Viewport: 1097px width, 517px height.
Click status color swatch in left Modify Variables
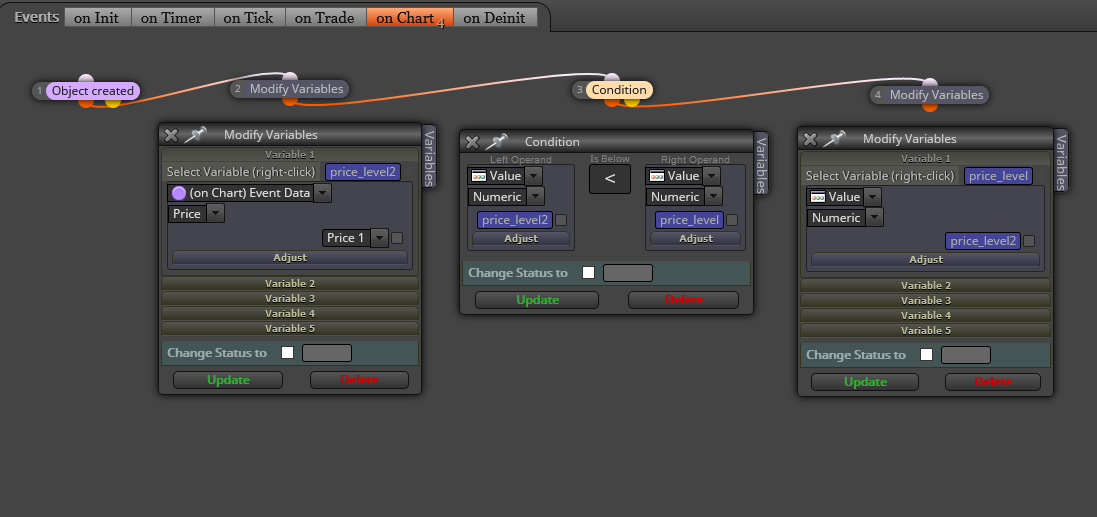click(327, 353)
